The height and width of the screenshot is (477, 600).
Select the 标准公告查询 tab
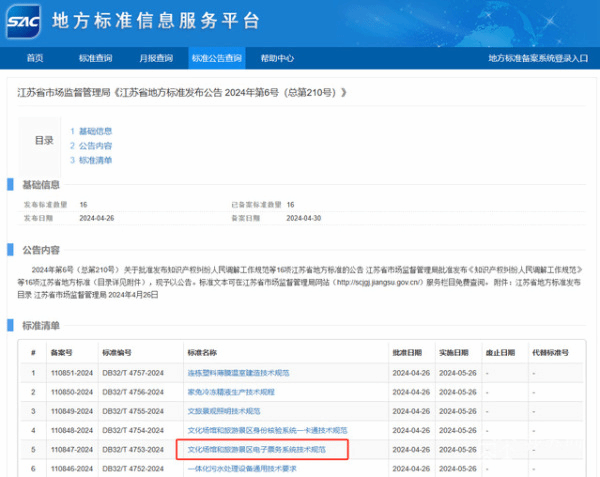[x=216, y=58]
